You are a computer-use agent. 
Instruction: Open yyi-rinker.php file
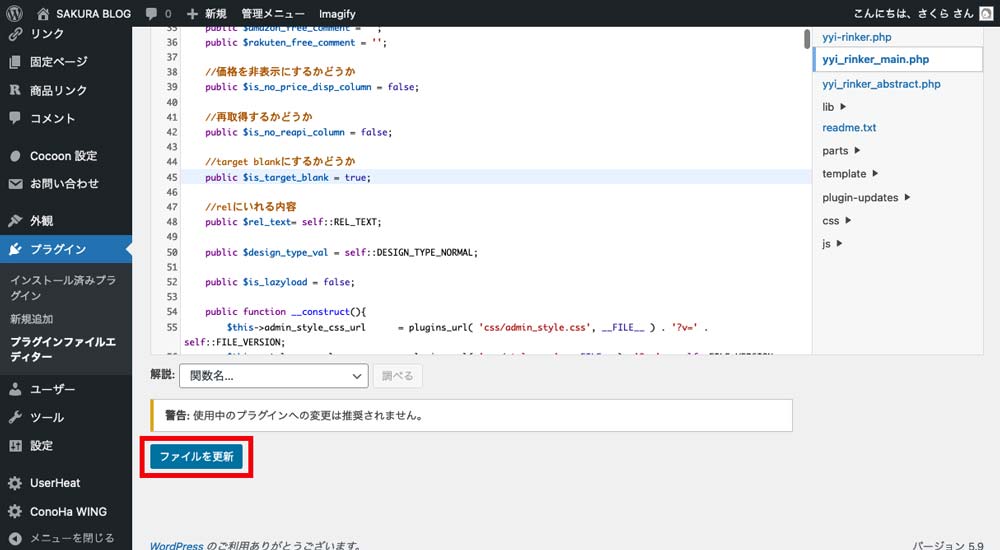point(857,37)
